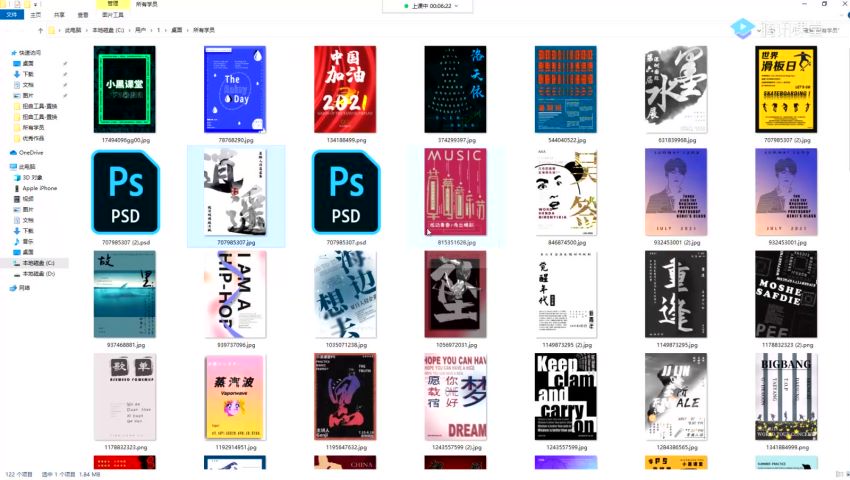Click 所有学员 in the address breadcrumb
The image size is (850, 480).
(x=204, y=30)
